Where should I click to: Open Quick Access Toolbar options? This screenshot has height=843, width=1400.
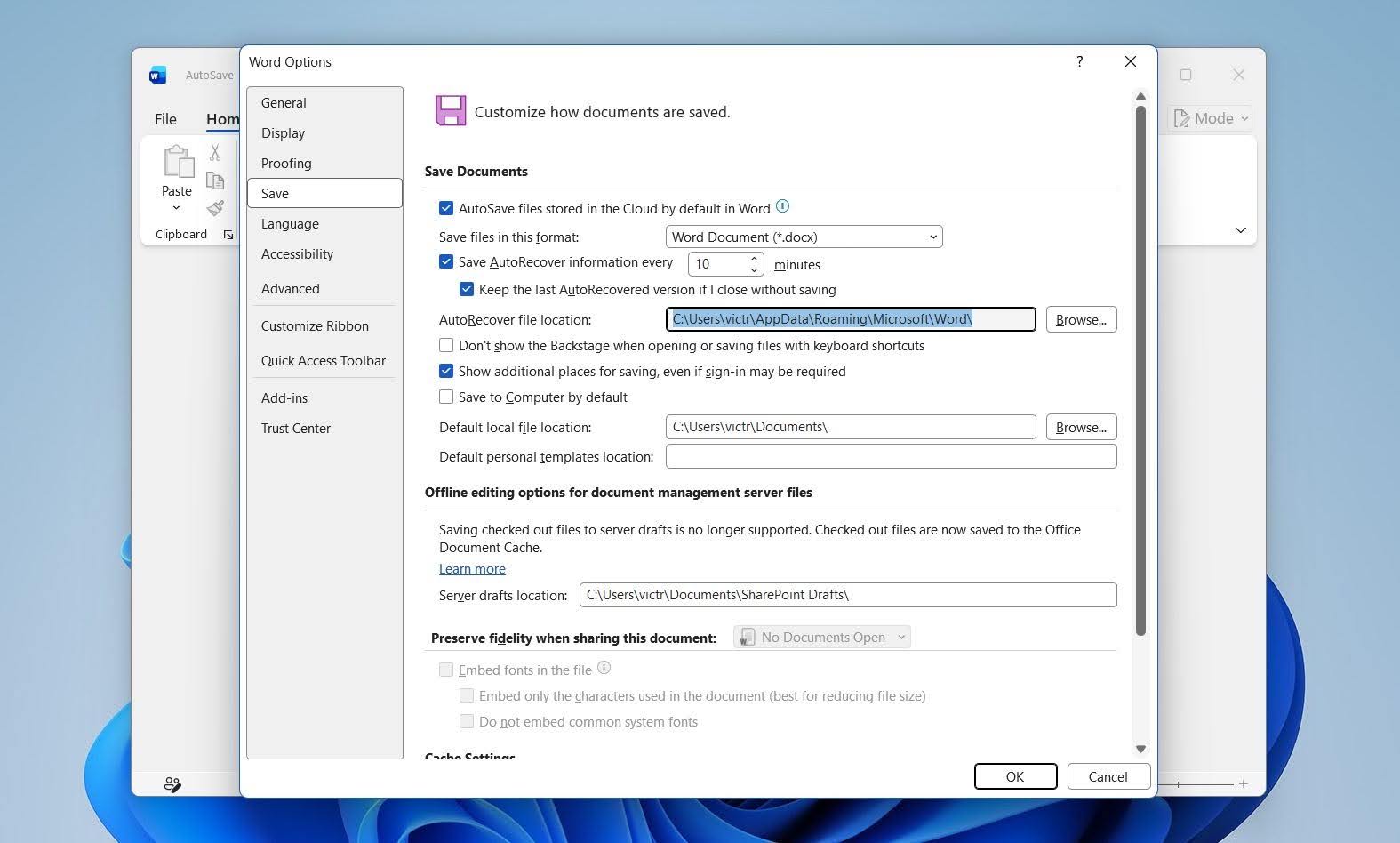[324, 361]
